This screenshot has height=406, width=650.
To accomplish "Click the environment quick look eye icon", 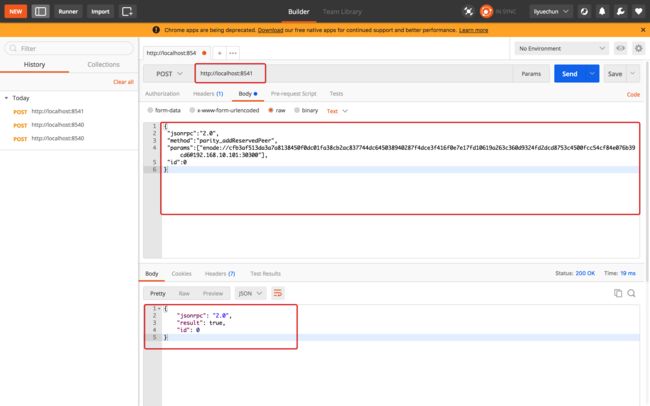I will (x=620, y=49).
